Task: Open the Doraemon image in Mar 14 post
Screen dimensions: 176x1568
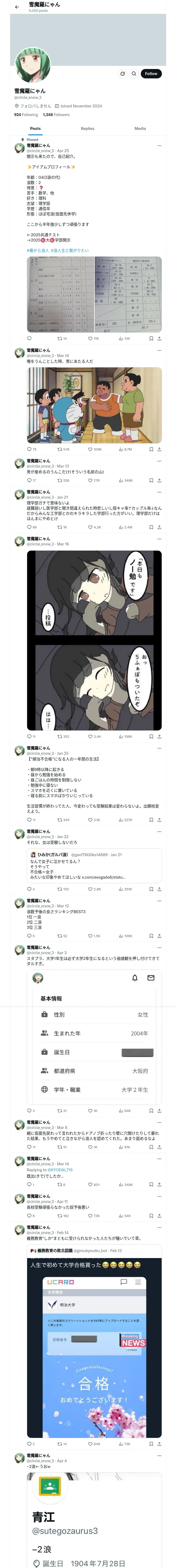Action: click(x=94, y=405)
